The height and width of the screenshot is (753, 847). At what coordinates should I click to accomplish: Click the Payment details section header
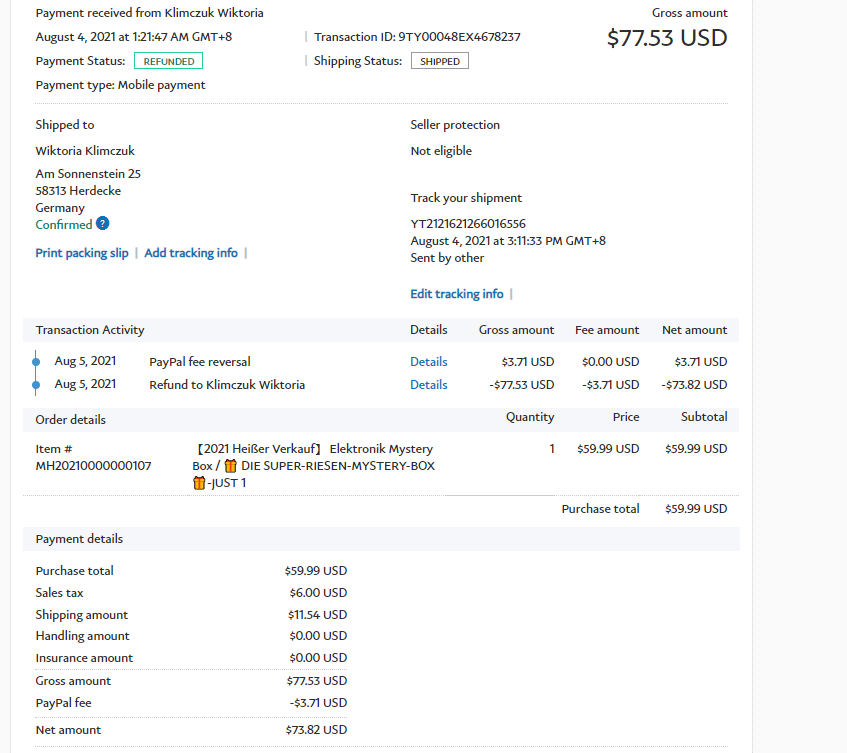(79, 539)
